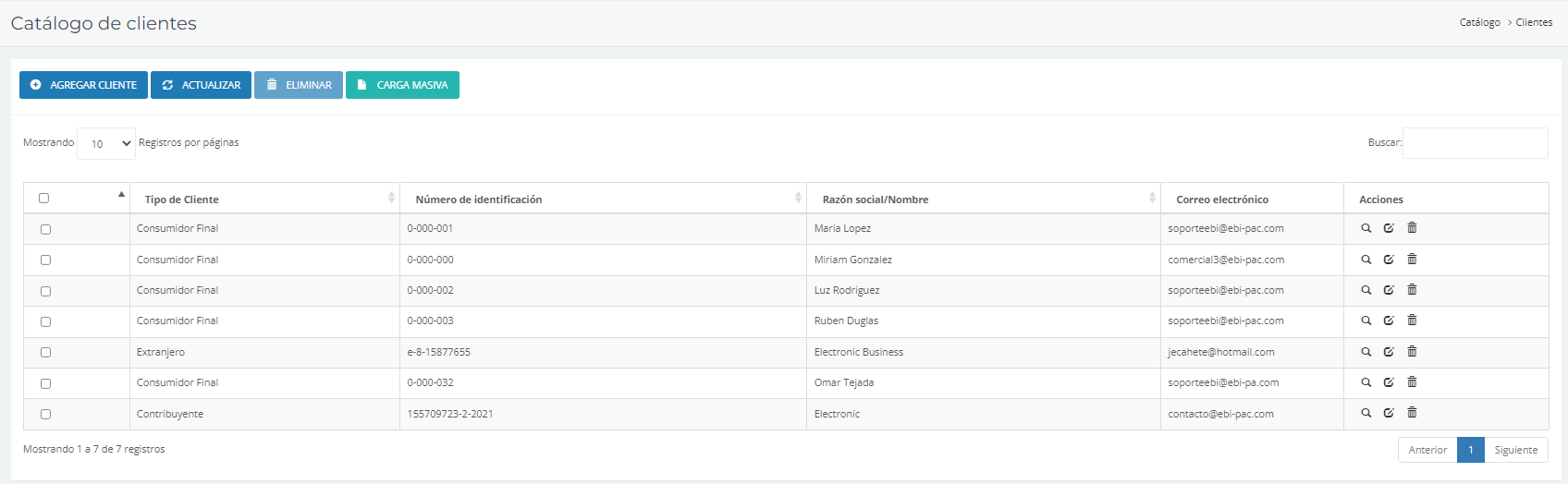Check the box for the Maria Lopez row
This screenshot has width=1568, height=484.
pyautogui.click(x=45, y=229)
